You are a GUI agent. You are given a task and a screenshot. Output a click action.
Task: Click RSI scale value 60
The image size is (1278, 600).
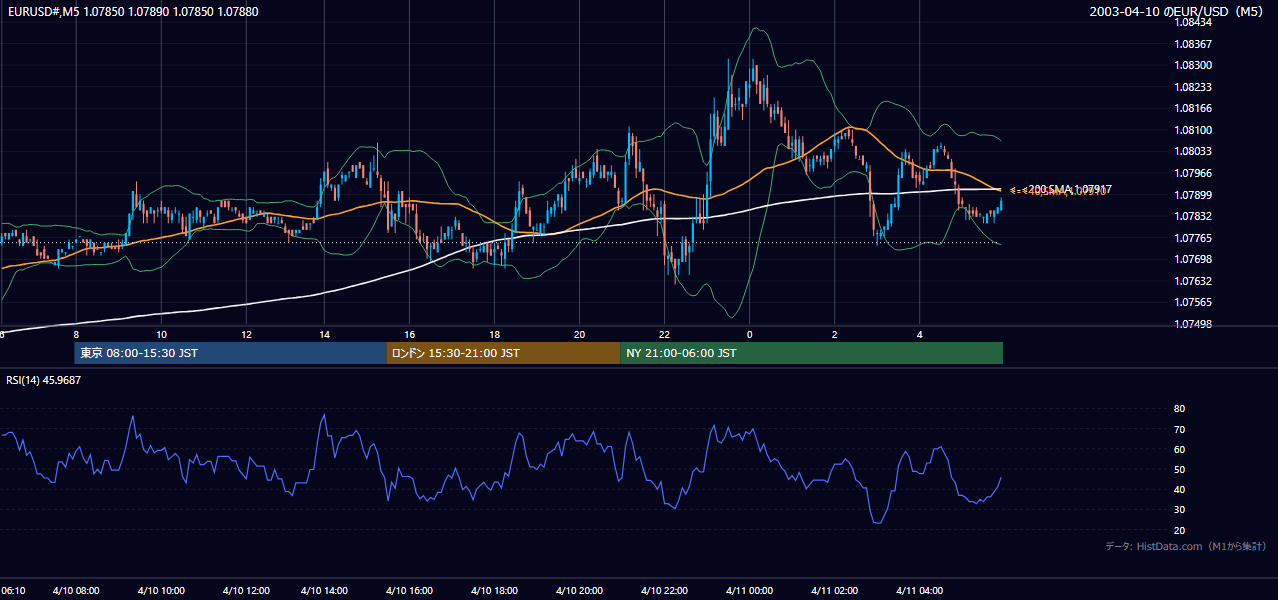[1179, 449]
